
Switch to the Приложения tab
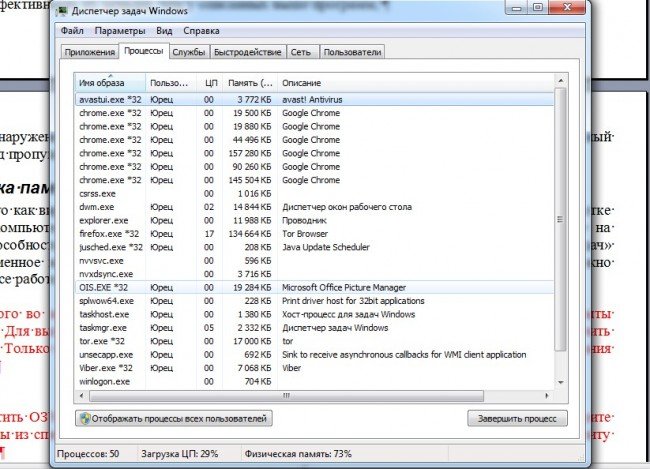(x=89, y=52)
